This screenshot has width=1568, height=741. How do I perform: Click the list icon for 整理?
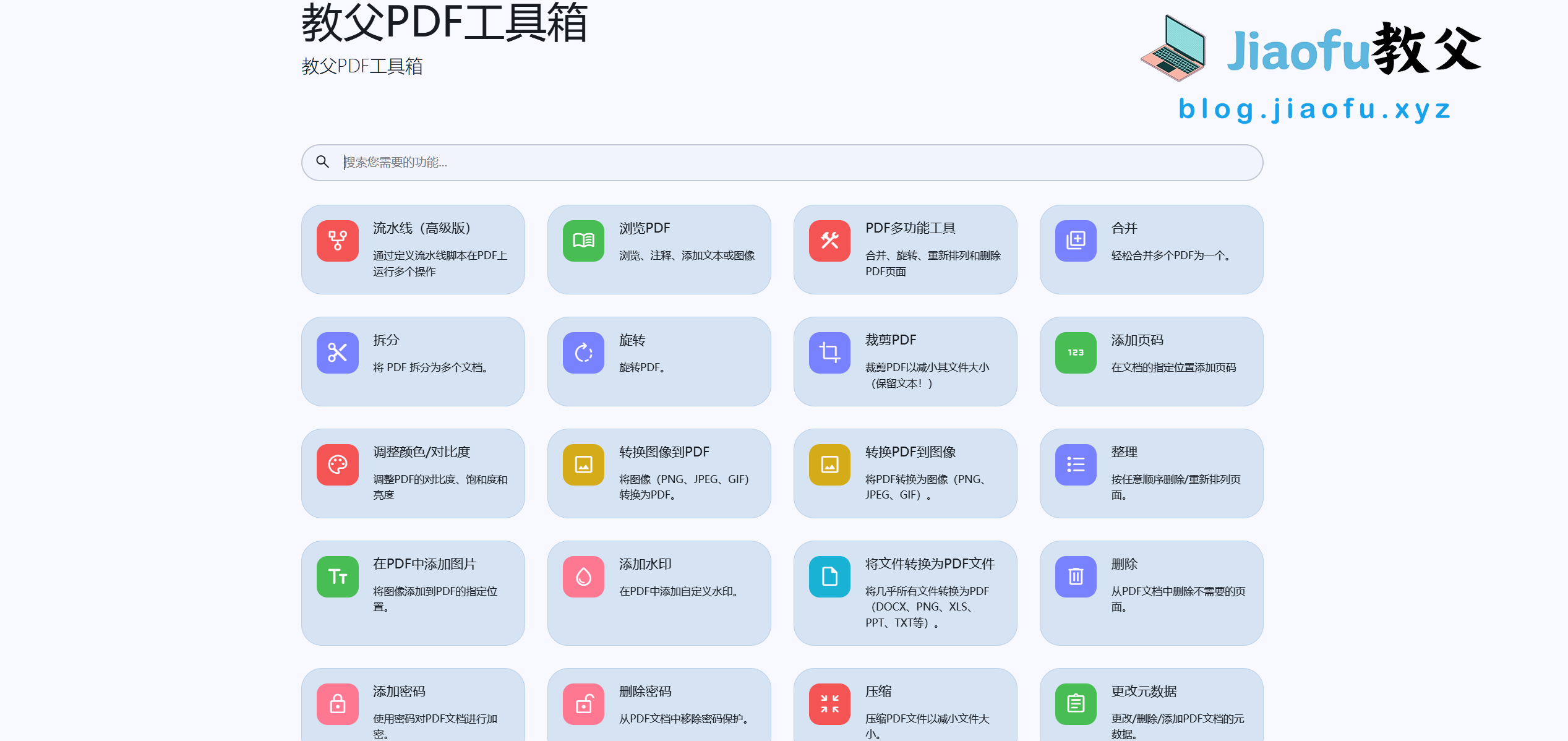[1076, 465]
